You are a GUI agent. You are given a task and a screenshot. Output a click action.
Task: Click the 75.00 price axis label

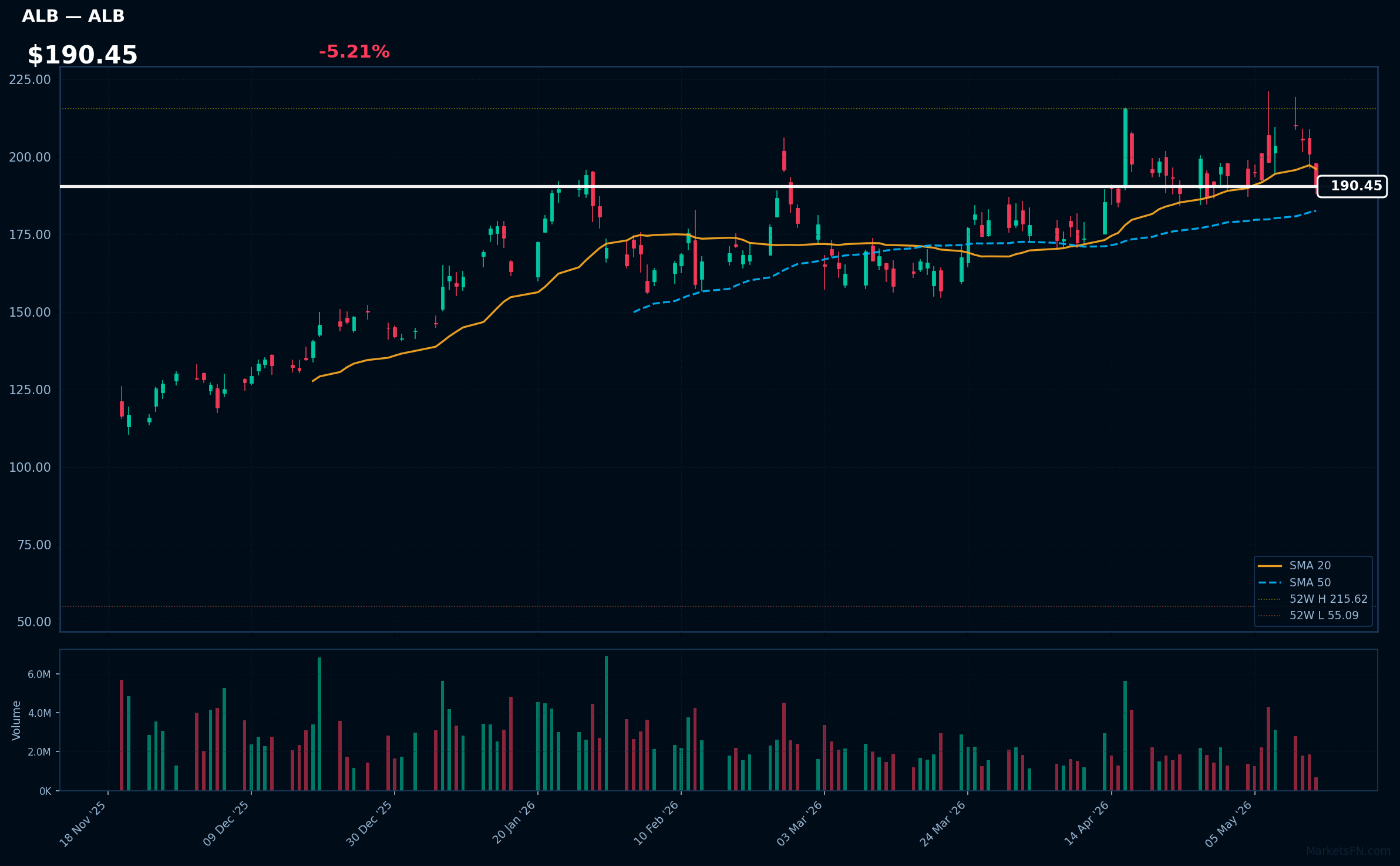34,545
